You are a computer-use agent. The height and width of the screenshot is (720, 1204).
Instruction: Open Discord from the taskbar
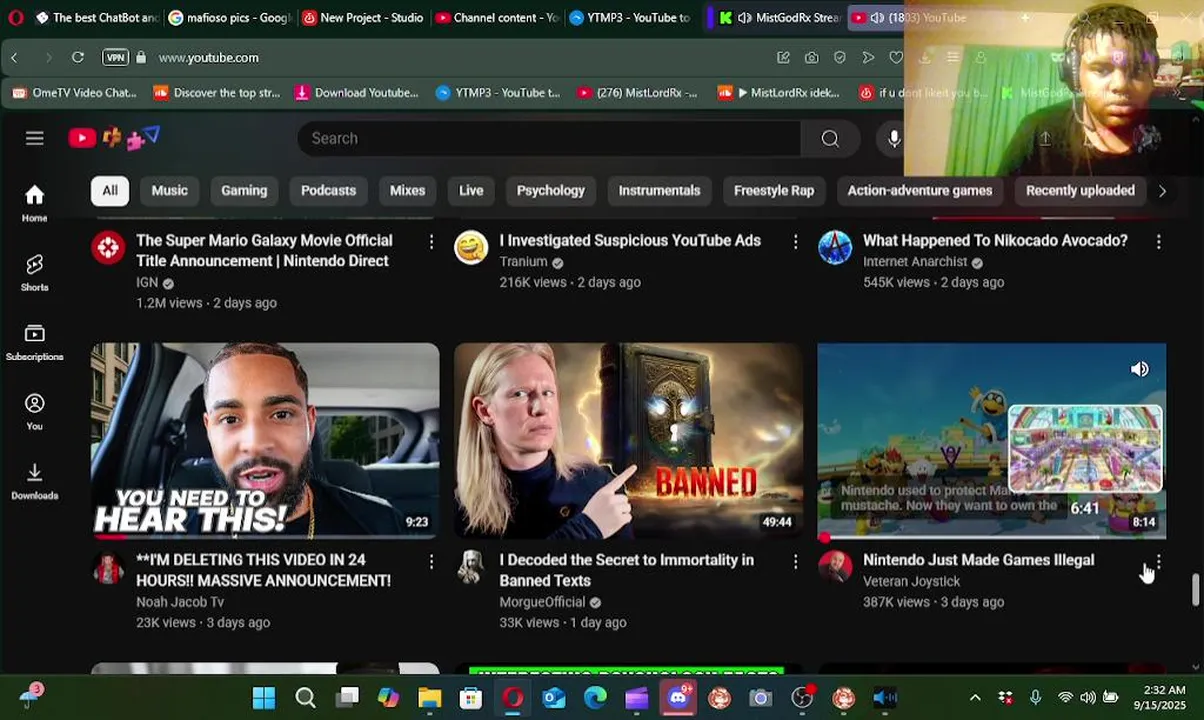click(678, 697)
